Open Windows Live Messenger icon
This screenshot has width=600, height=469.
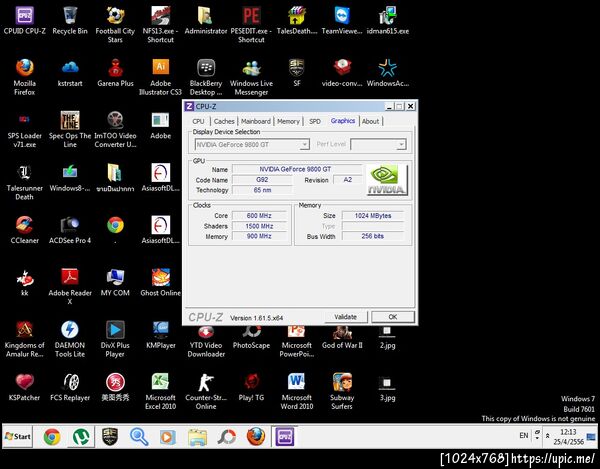pos(251,77)
